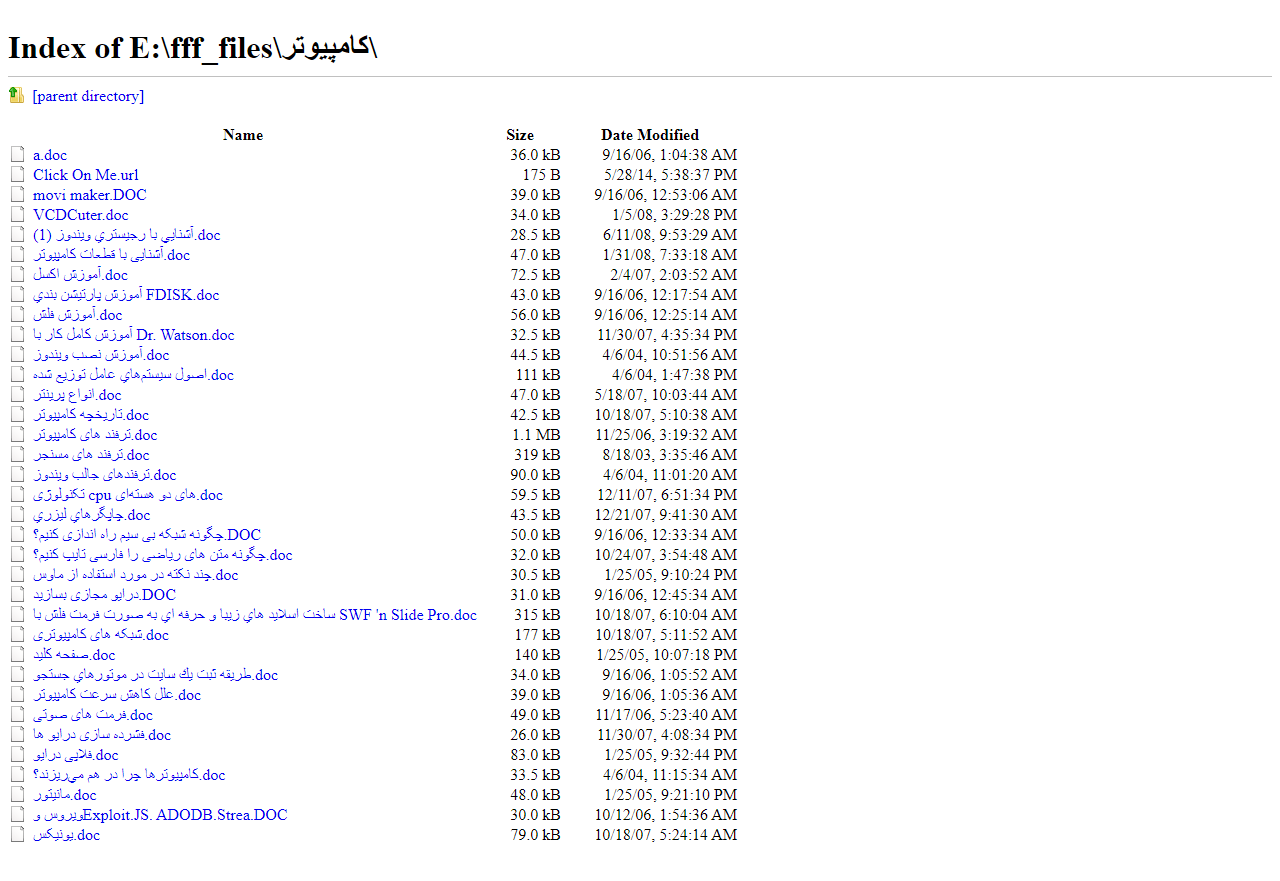Open the a.doc file link
Image resolution: width=1280 pixels, height=881 pixels.
click(x=50, y=155)
